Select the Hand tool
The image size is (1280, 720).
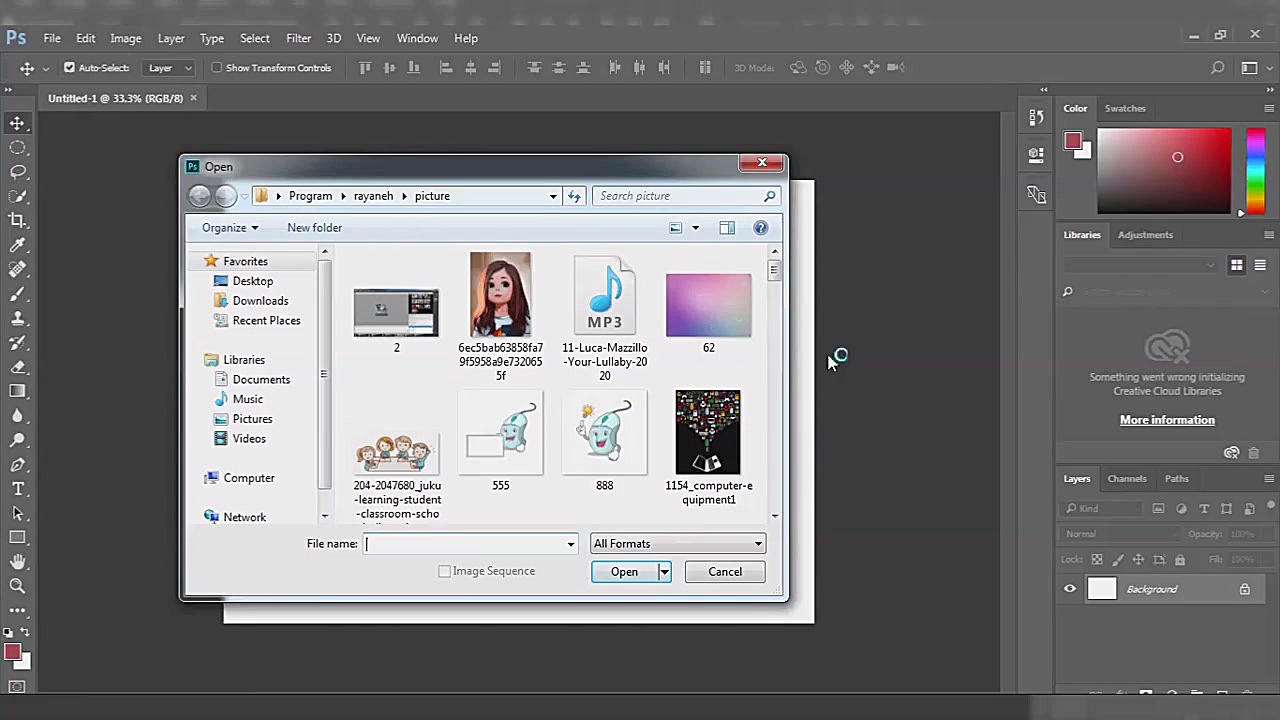(18, 562)
